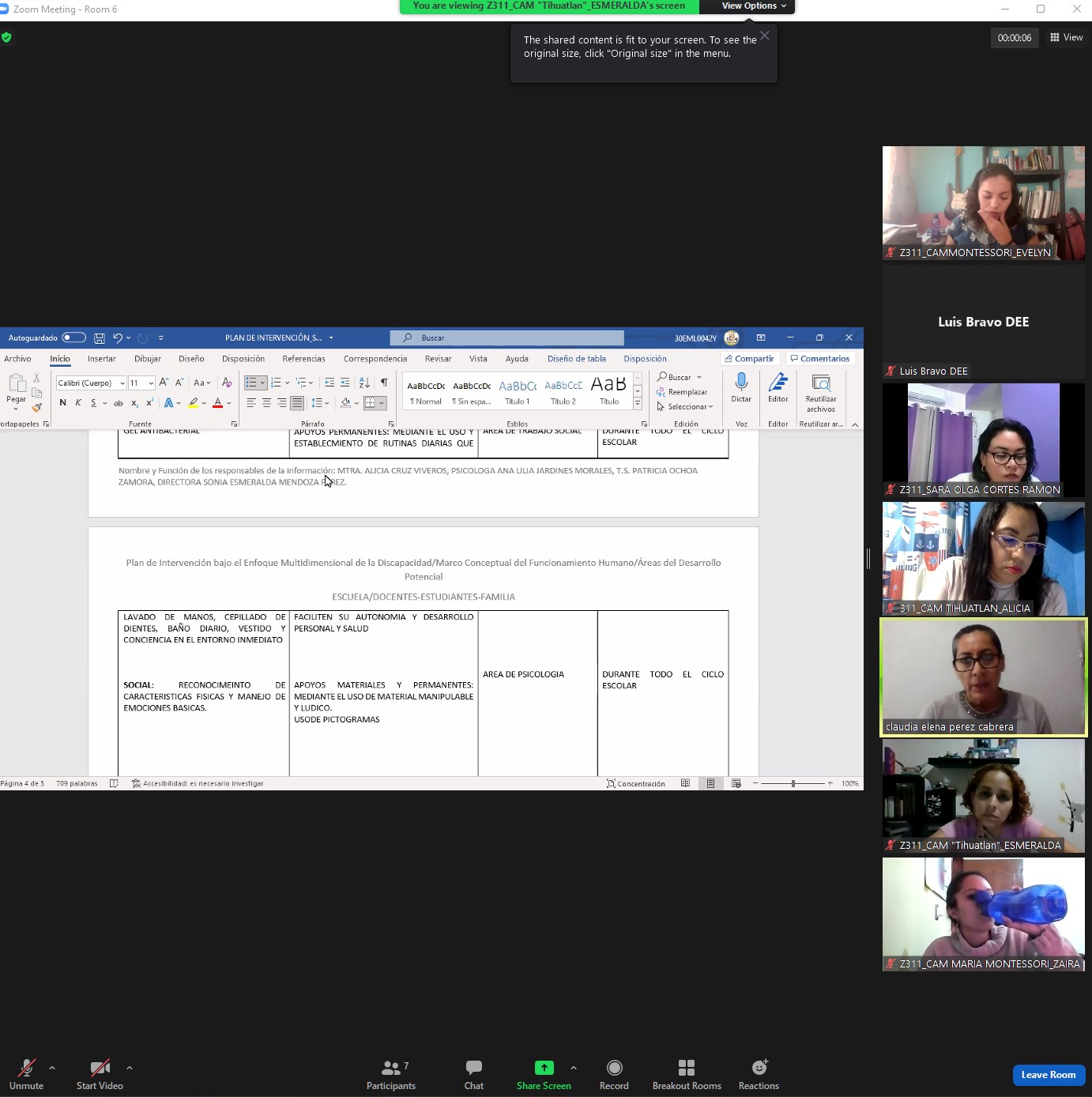Open Breakout Rooms
1092x1097 pixels.
[687, 1074]
